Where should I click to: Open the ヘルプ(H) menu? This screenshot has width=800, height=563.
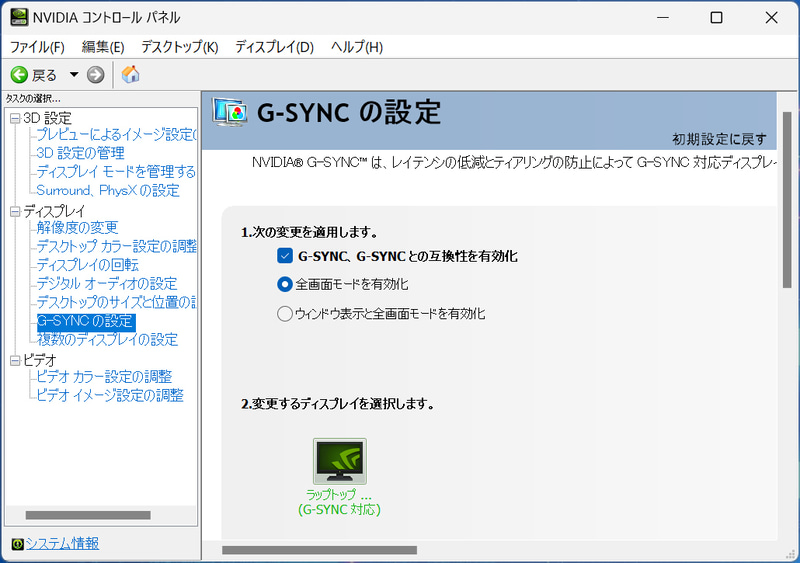(357, 47)
